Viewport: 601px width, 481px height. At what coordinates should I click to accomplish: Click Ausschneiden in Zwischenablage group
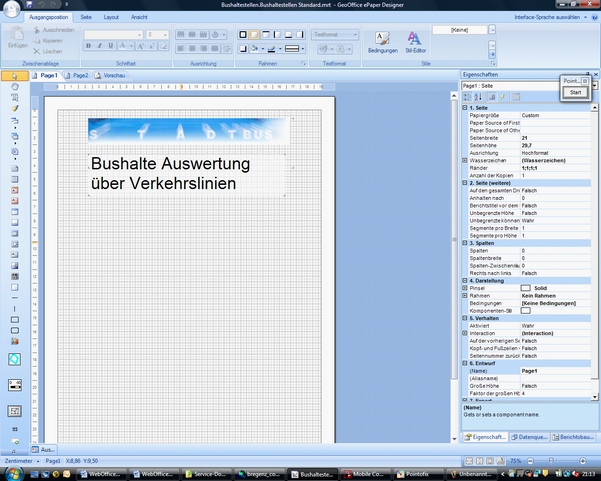coord(54,30)
